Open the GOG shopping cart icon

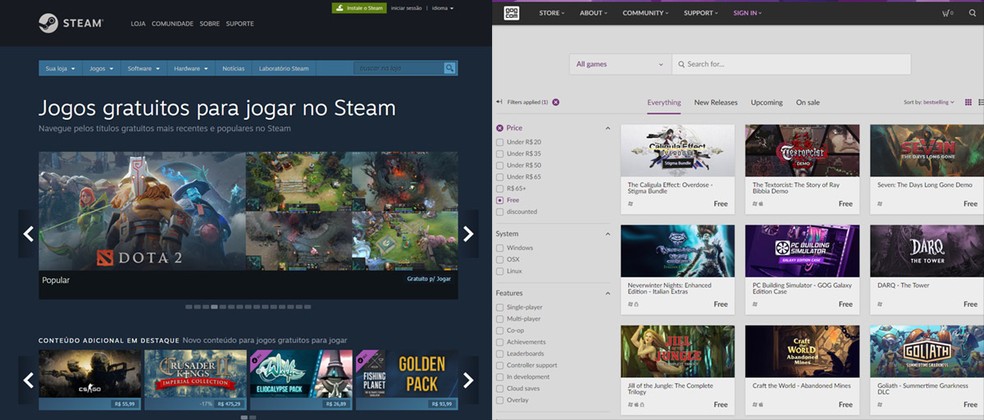946,13
